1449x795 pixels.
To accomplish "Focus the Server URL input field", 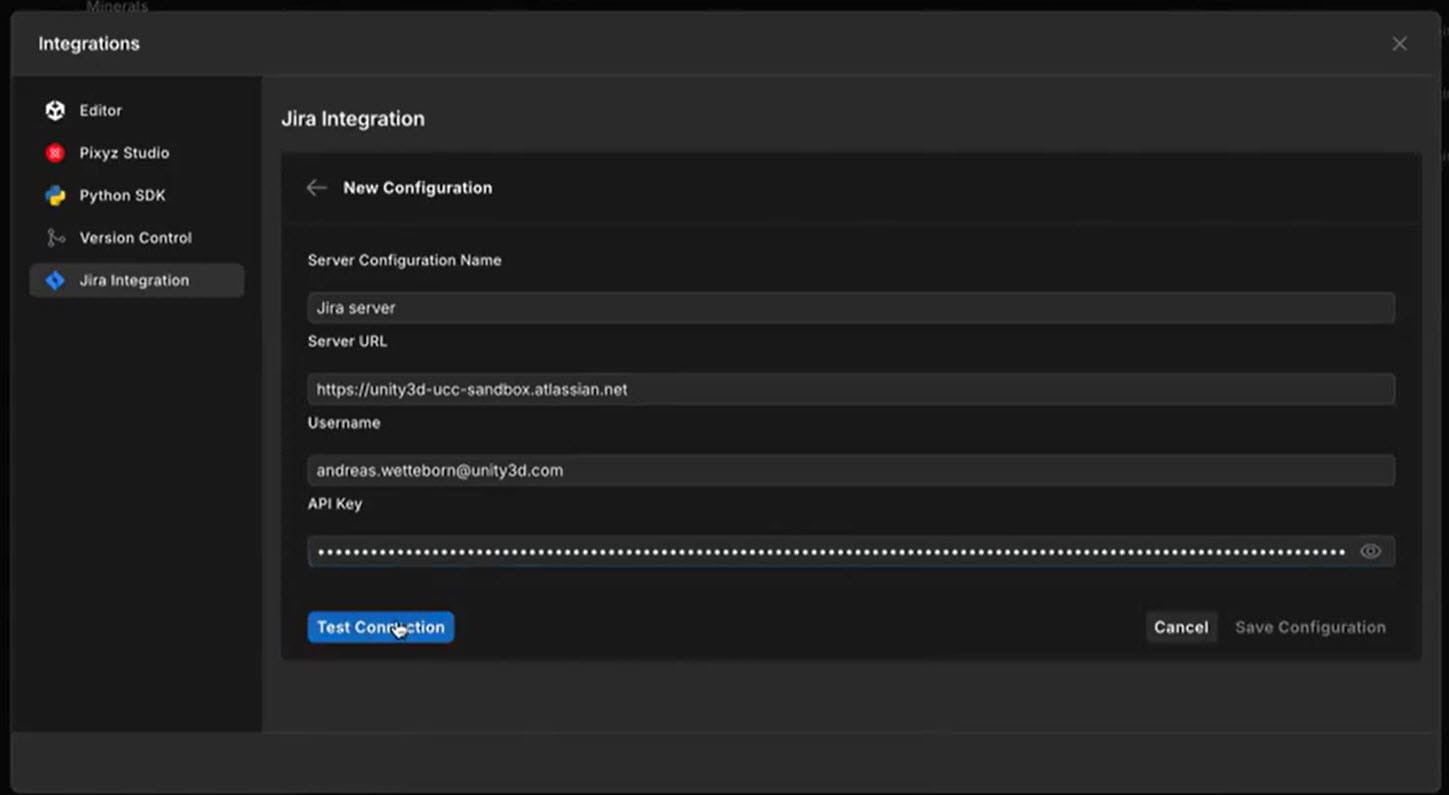I will click(x=850, y=389).
